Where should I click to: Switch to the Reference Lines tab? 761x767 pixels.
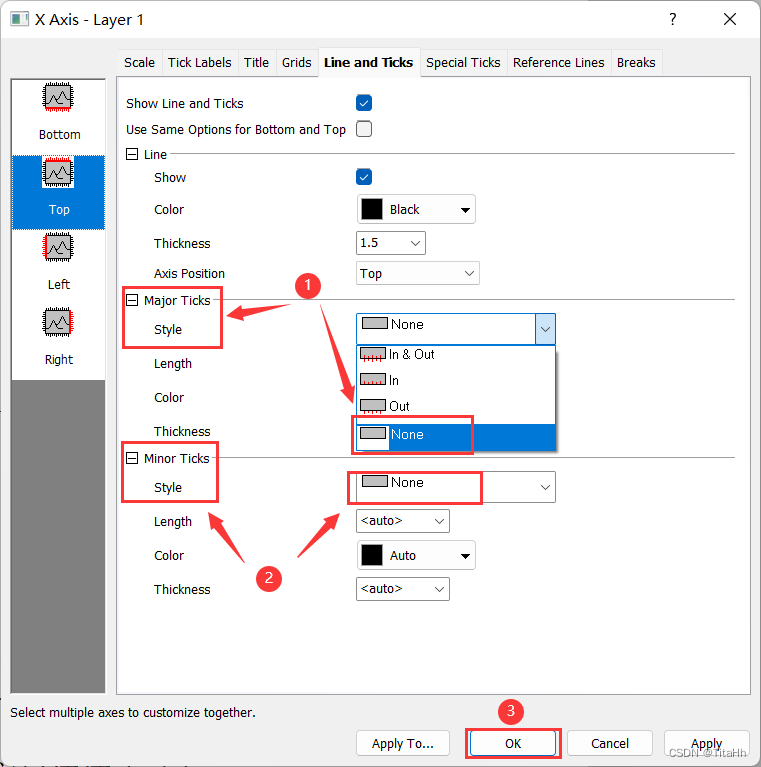pos(559,63)
